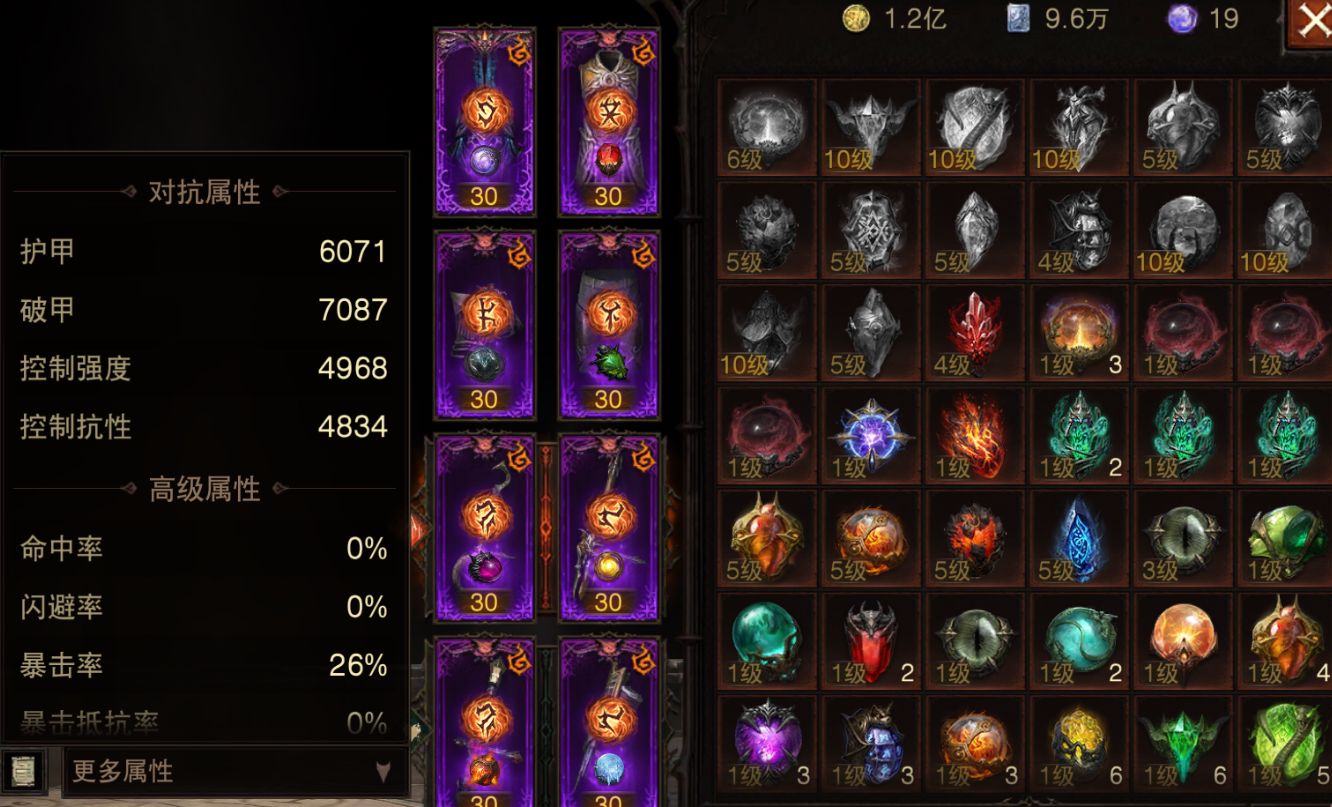Choose the purple gem with count 3
The height and width of the screenshot is (807, 1332).
pos(768,744)
